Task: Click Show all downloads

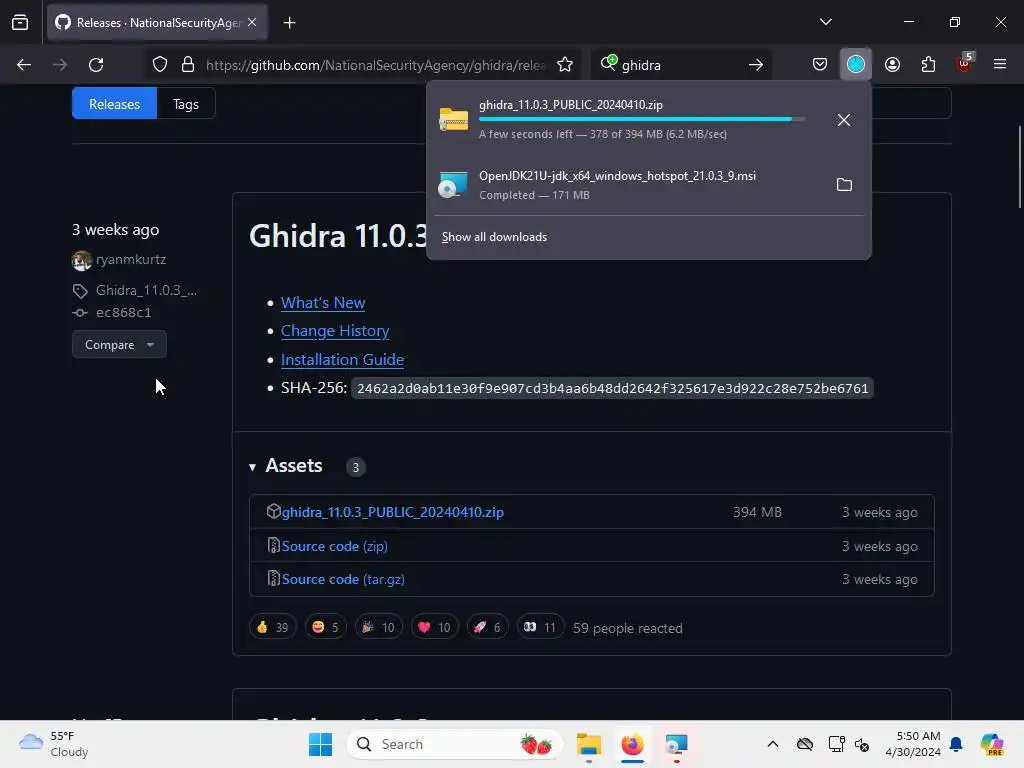Action: (x=494, y=237)
